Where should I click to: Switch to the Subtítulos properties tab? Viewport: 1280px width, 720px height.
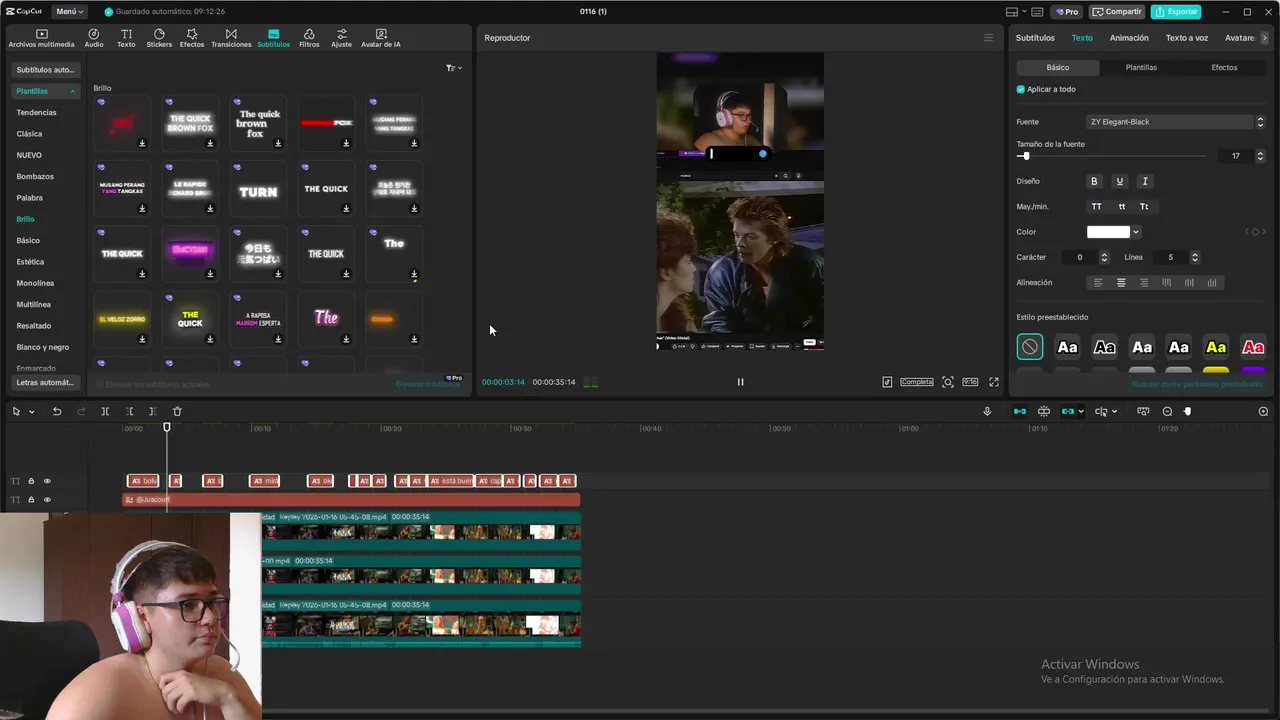pos(1035,38)
